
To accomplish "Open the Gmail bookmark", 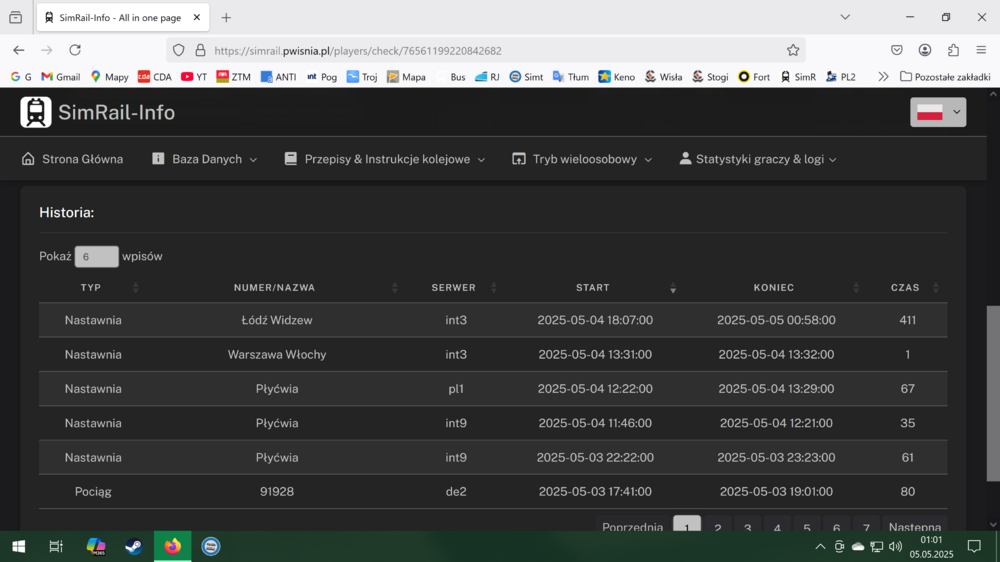I will coord(60,77).
